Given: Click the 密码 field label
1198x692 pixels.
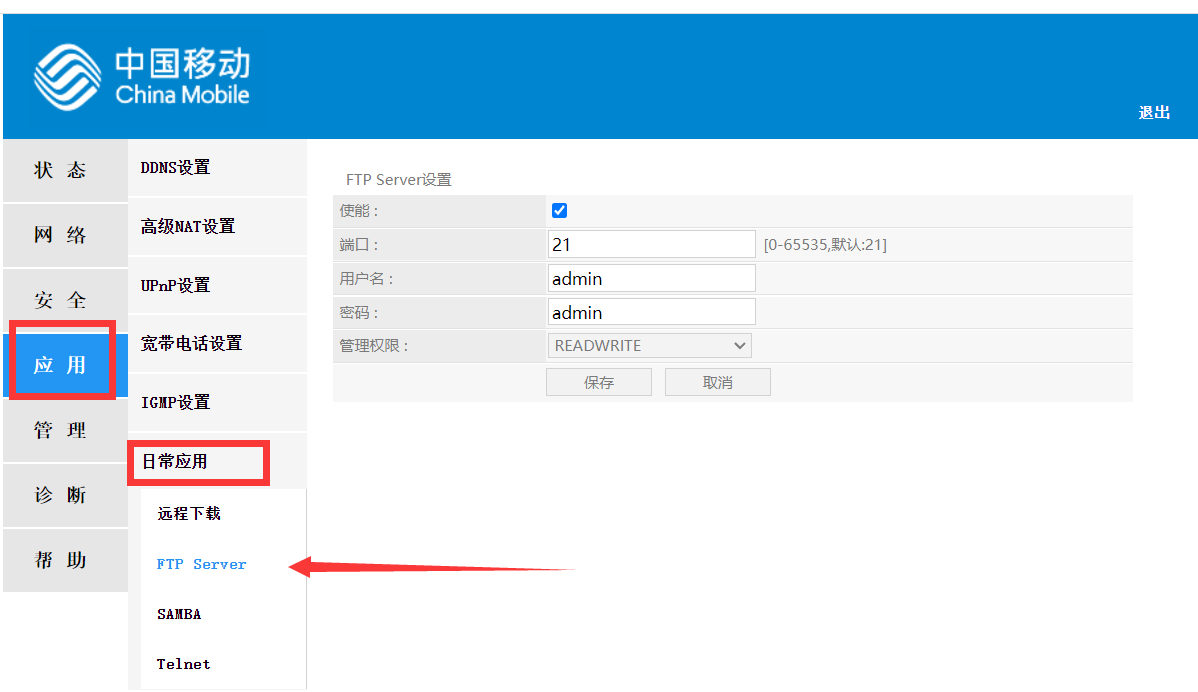Looking at the screenshot, I should [358, 312].
